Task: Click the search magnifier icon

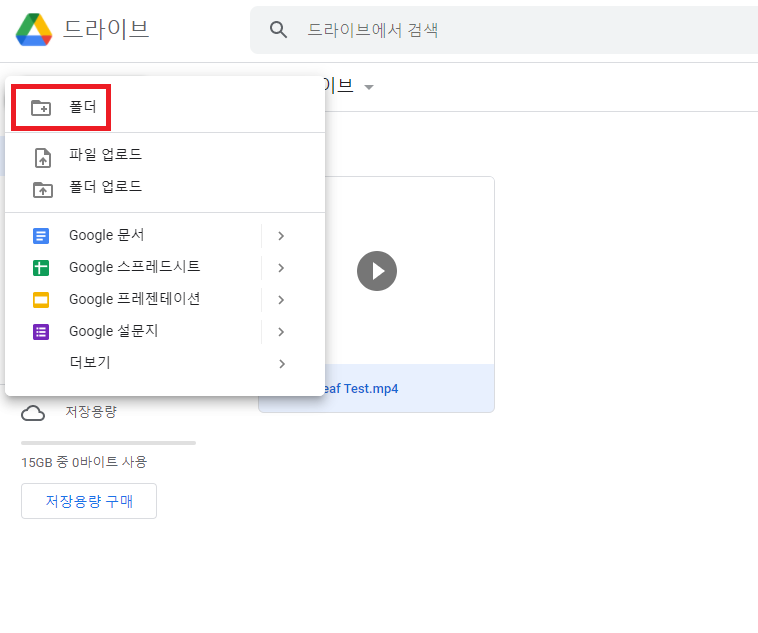Action: point(278,29)
